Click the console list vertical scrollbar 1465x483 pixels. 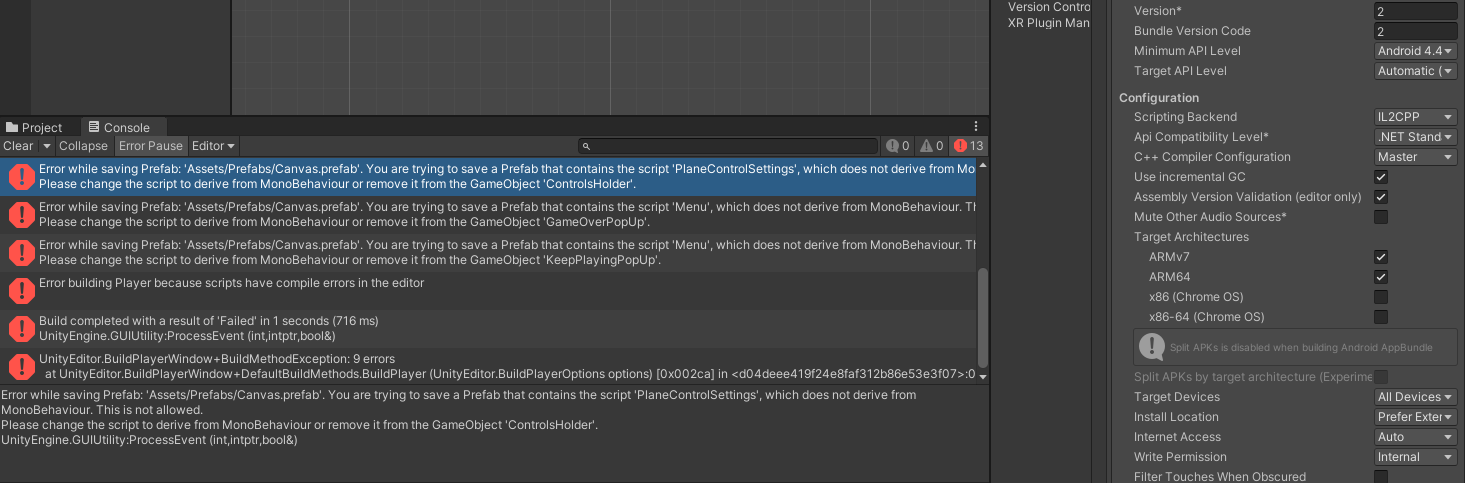point(983,318)
